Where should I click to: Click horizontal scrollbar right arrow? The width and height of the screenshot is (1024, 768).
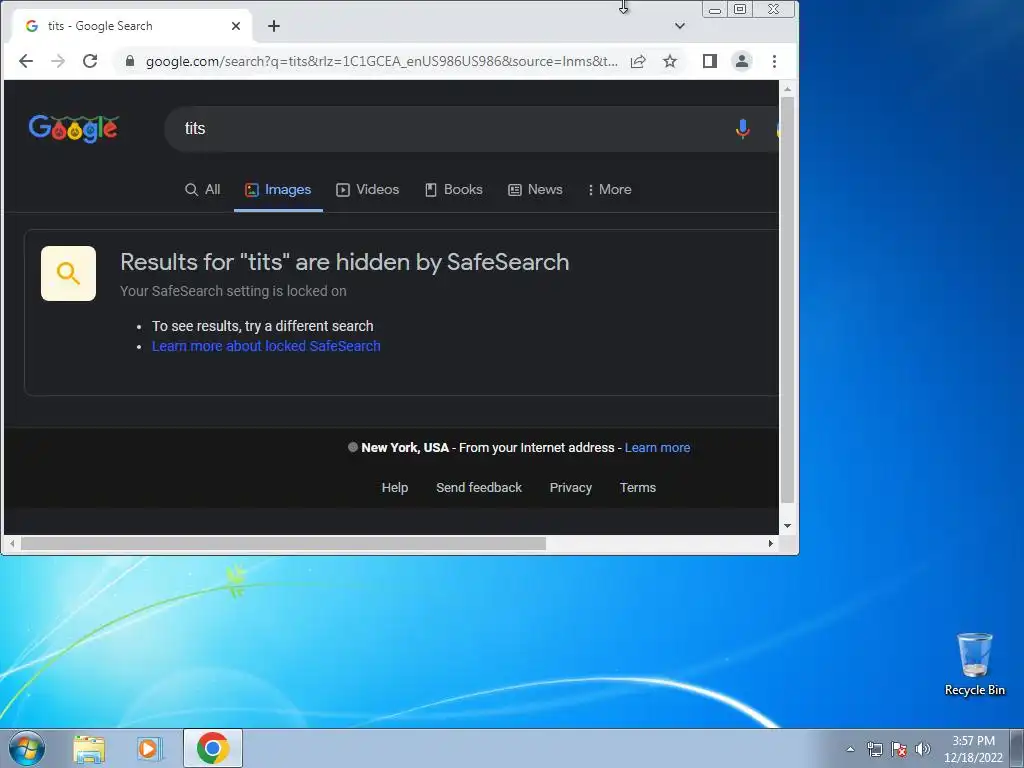pyautogui.click(x=771, y=543)
